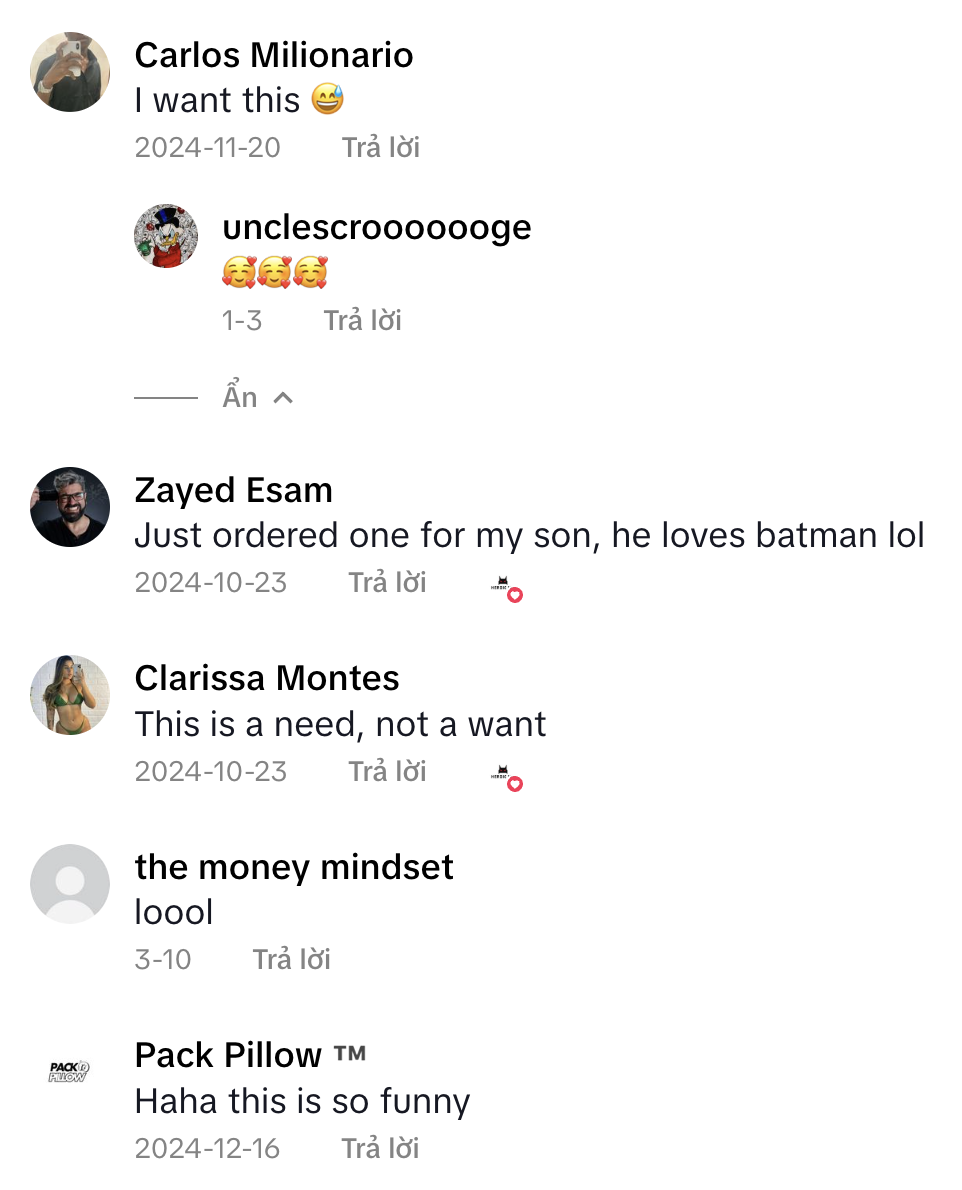
Task: Tap unclescrooooooge's Scrooge avatar
Action: [166, 236]
